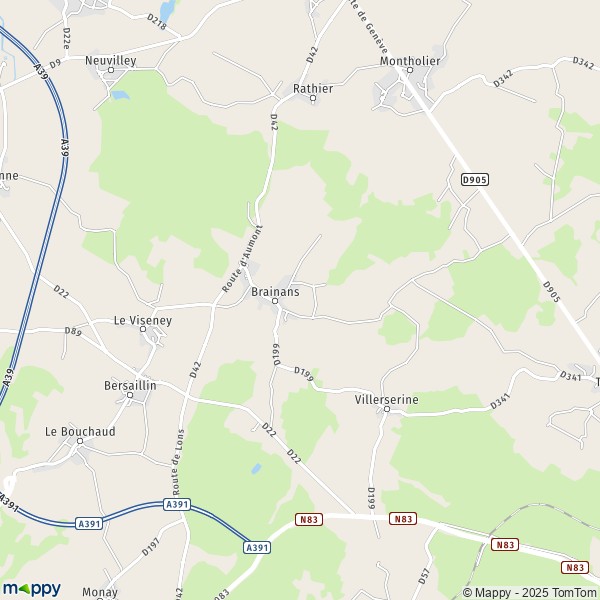The width and height of the screenshot is (600, 600).
Task: Select the rightmost N83 road shield
Action: coord(575,567)
